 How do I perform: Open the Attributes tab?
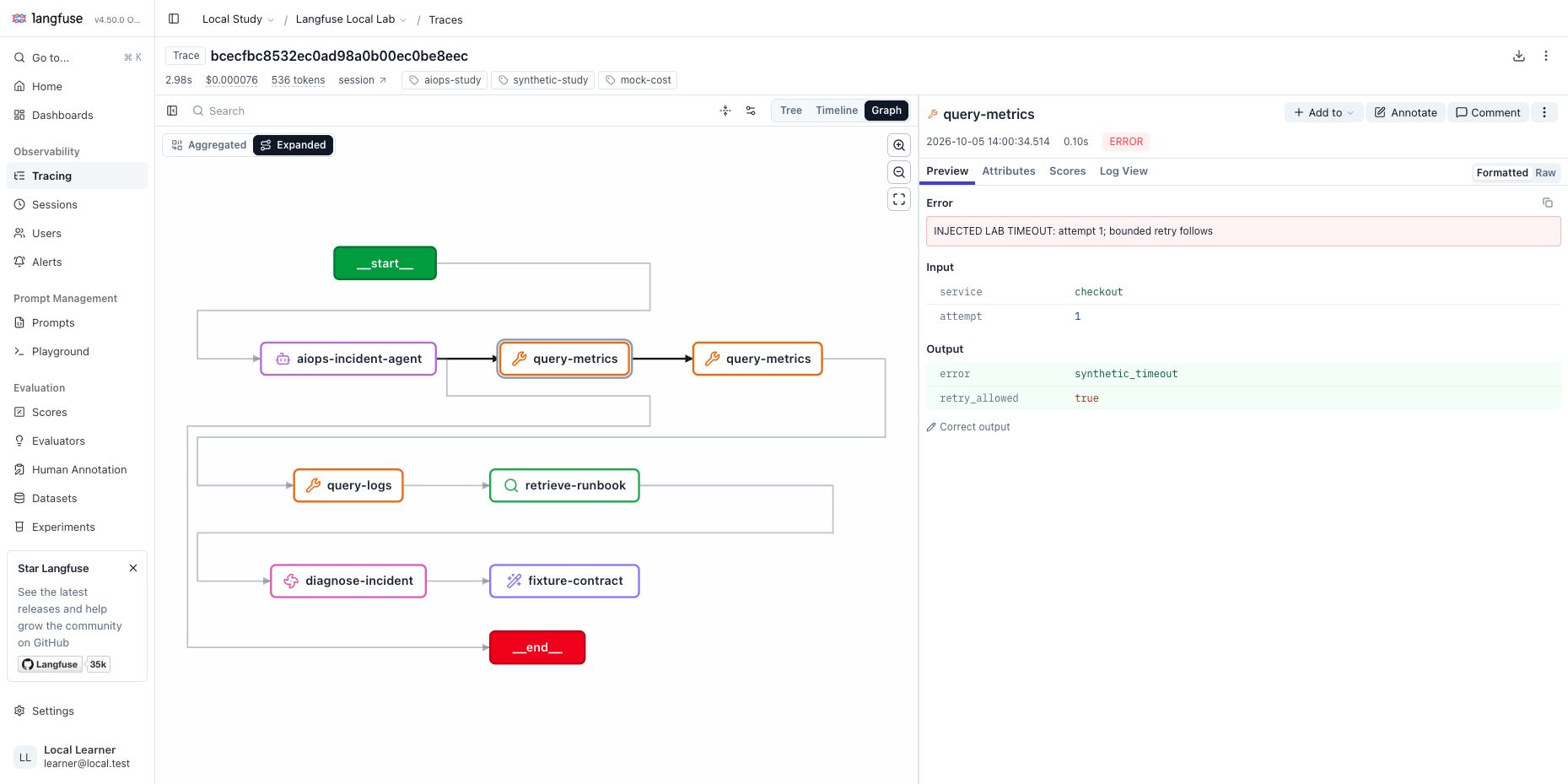(1009, 171)
